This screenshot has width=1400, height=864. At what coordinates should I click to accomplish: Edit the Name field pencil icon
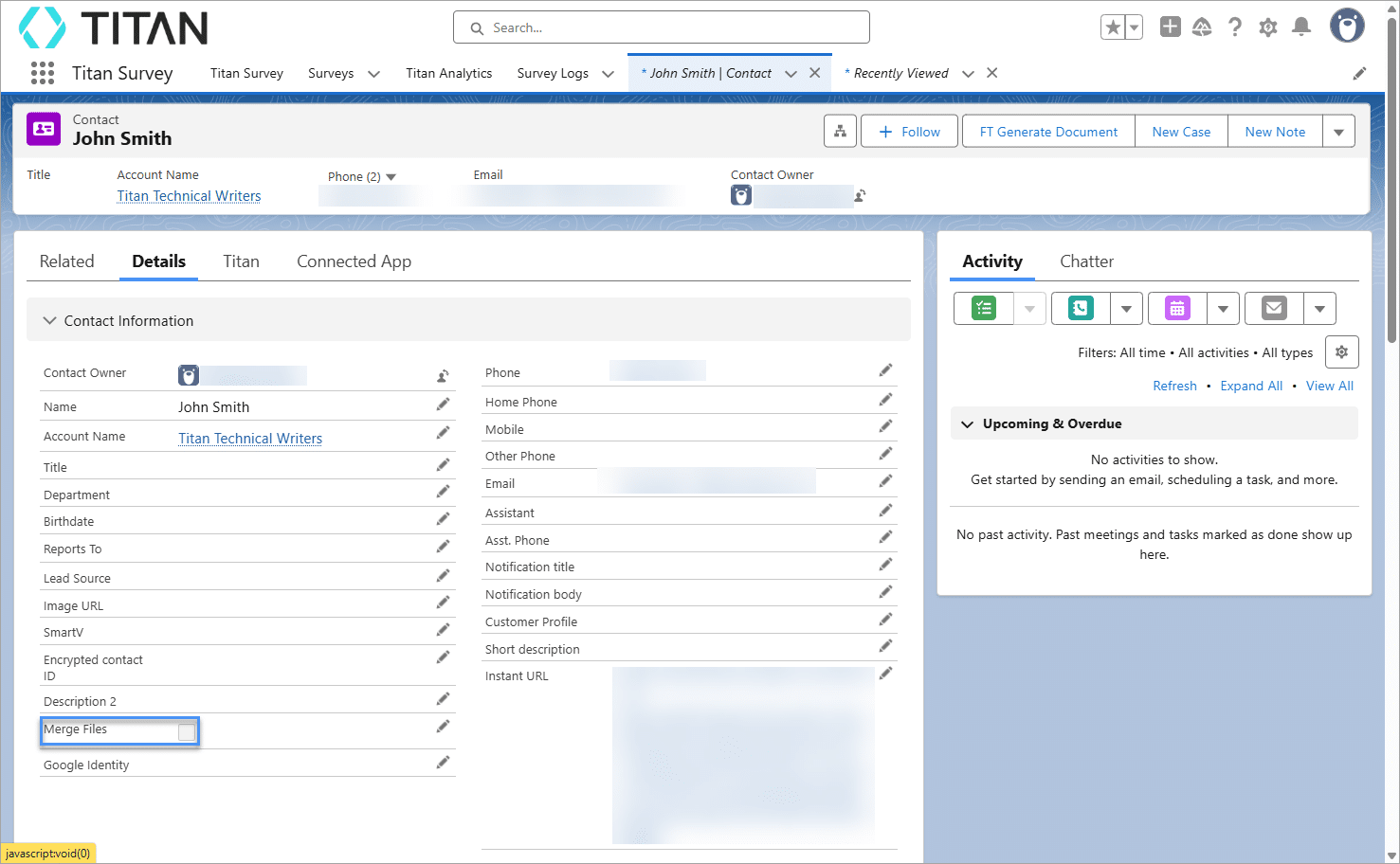(x=443, y=405)
